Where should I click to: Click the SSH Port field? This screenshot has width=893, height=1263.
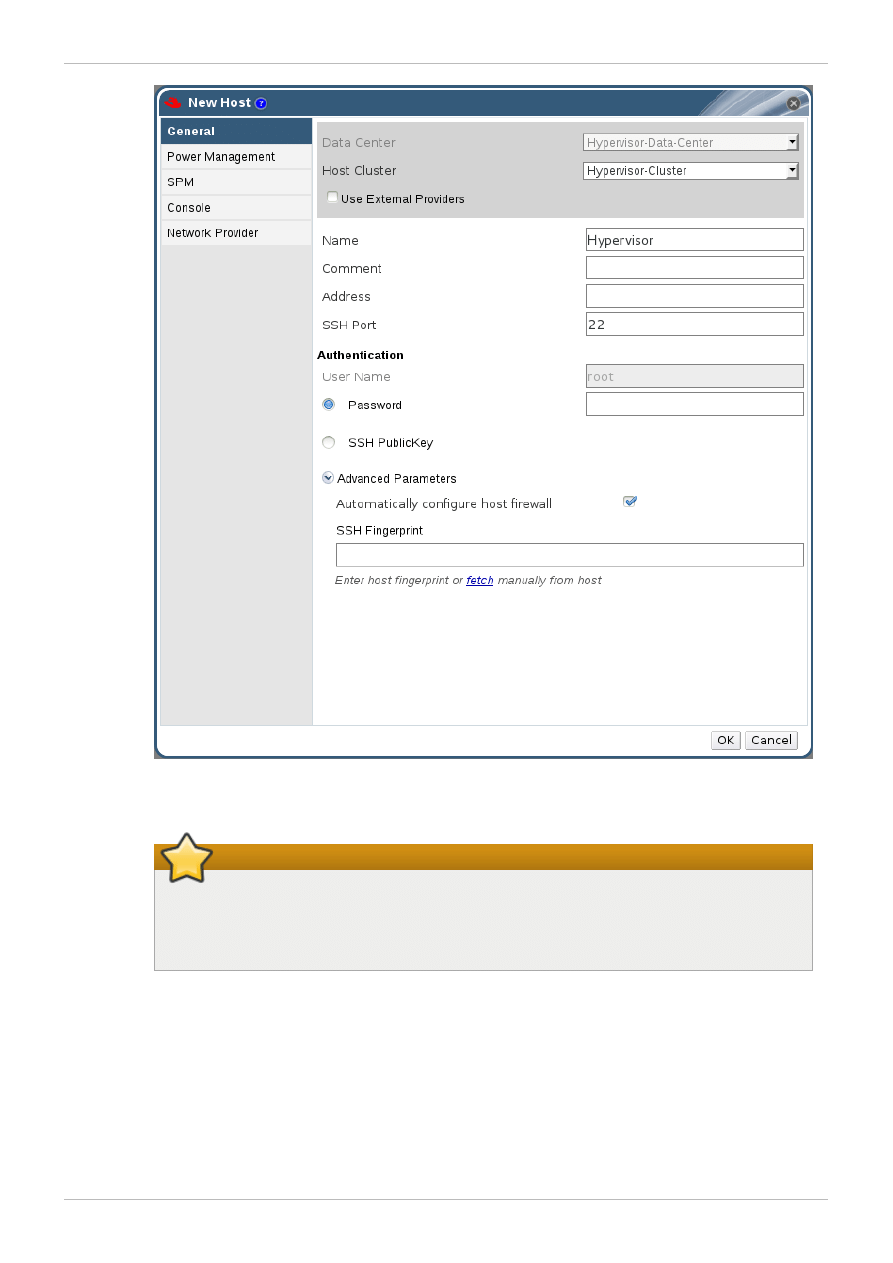[x=694, y=324]
